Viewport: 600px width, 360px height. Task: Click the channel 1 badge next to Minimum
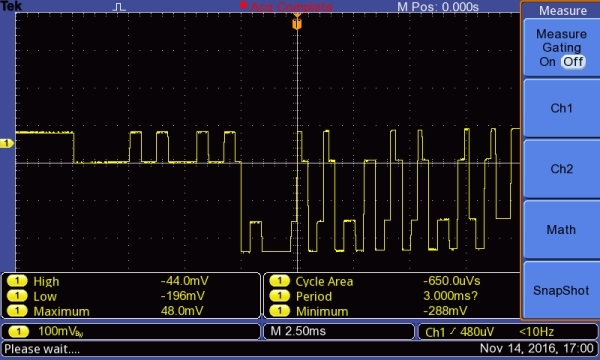279,311
